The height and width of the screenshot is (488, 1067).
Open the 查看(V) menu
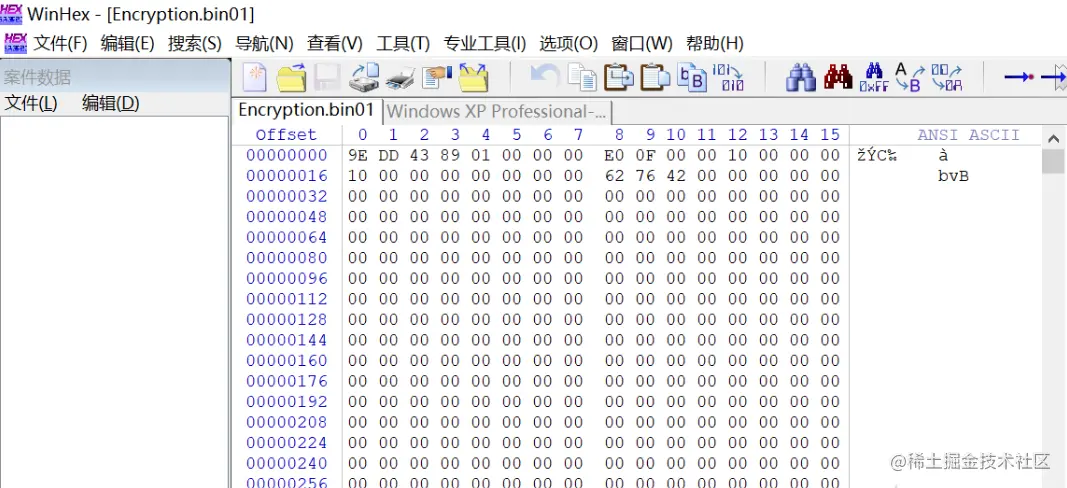(335, 44)
